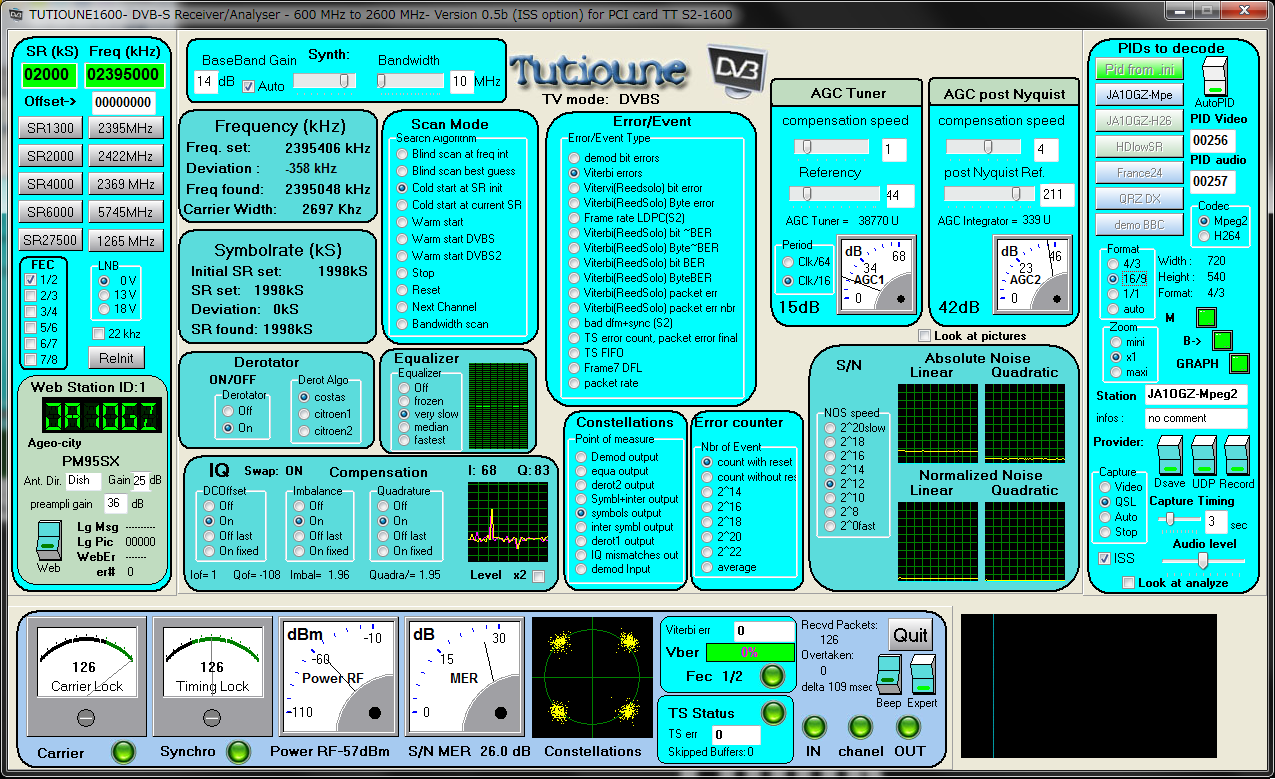Click the Synchro green LED
1275x779 pixels.
(238, 751)
